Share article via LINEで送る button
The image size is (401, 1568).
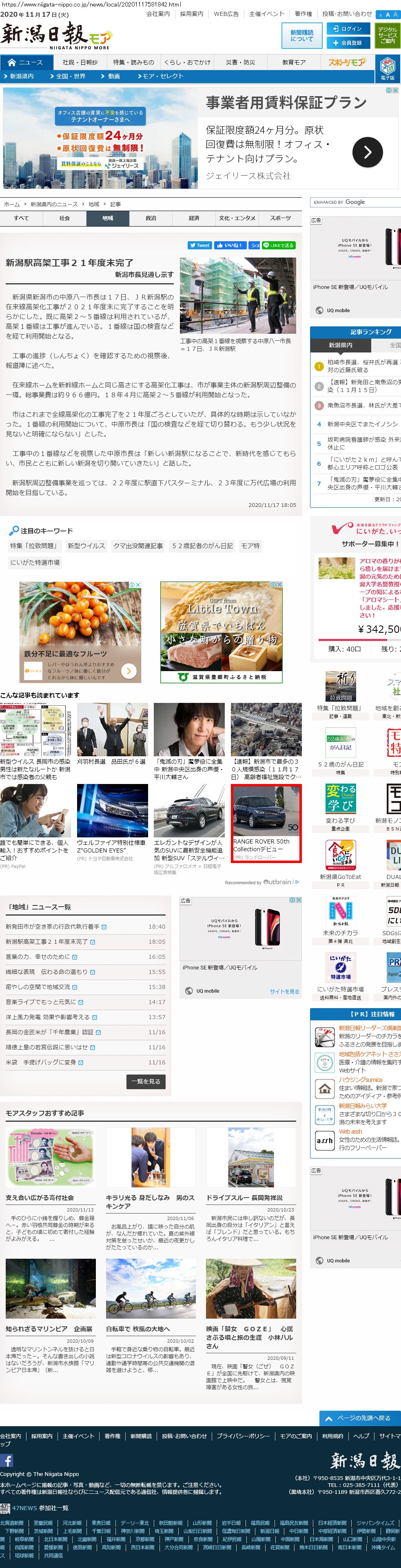click(279, 245)
